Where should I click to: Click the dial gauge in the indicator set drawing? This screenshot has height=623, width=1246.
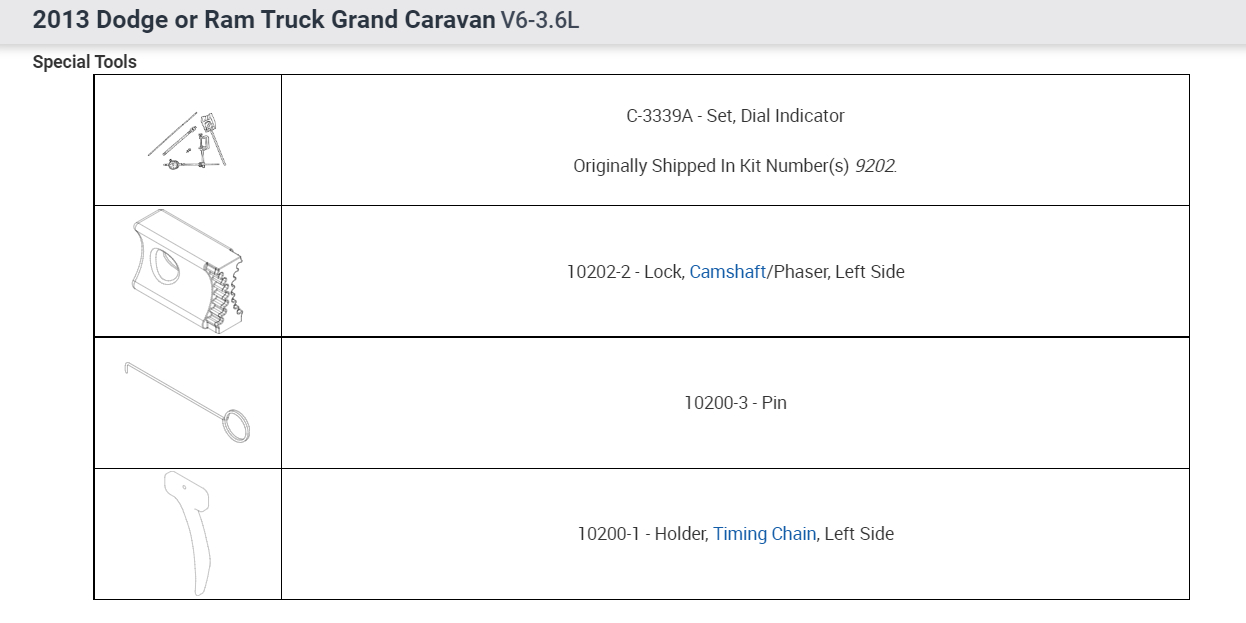pyautogui.click(x=174, y=163)
